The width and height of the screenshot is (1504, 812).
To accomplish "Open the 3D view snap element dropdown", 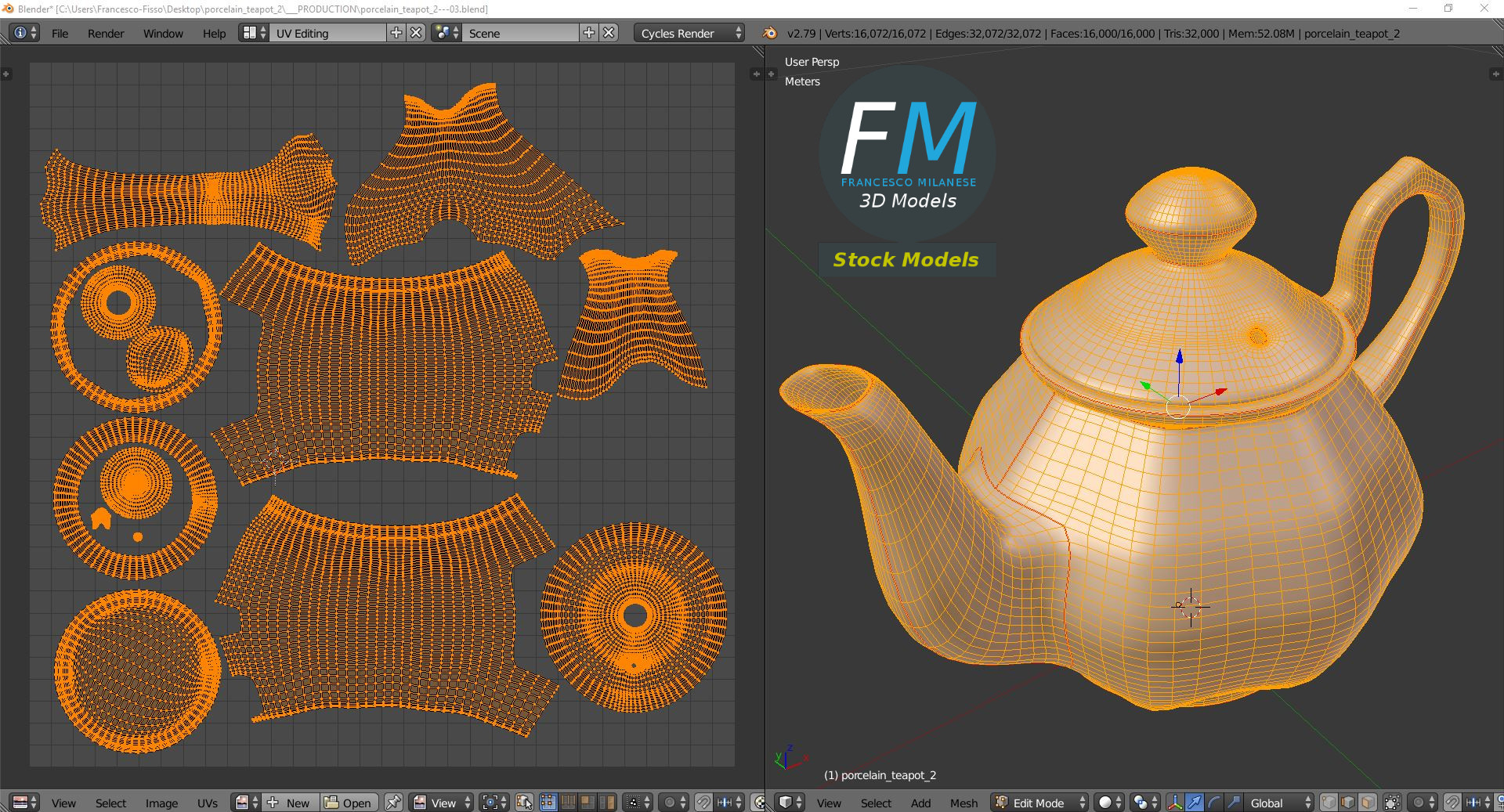I will 1478,803.
